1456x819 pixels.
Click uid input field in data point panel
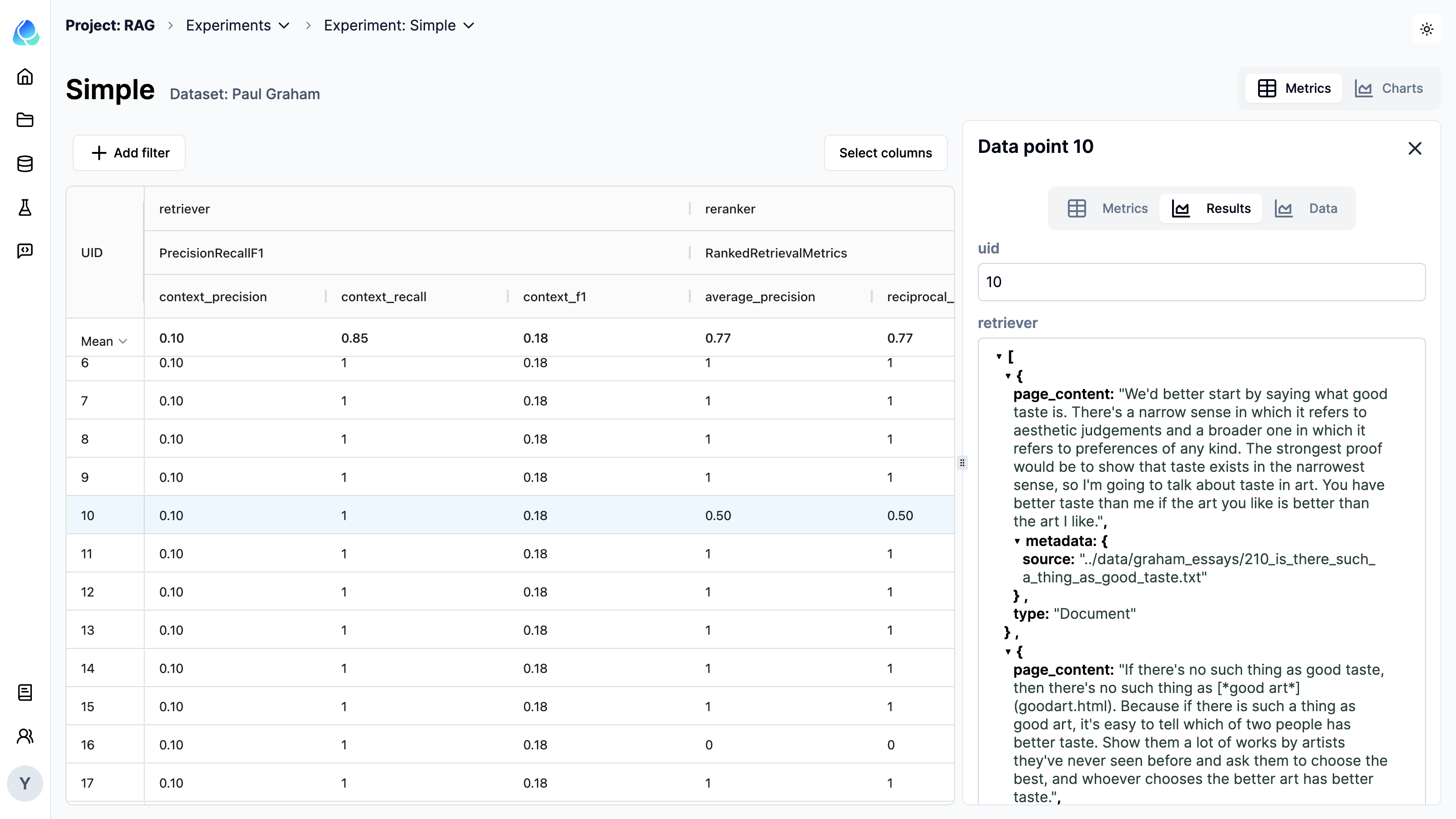[x=1200, y=281]
